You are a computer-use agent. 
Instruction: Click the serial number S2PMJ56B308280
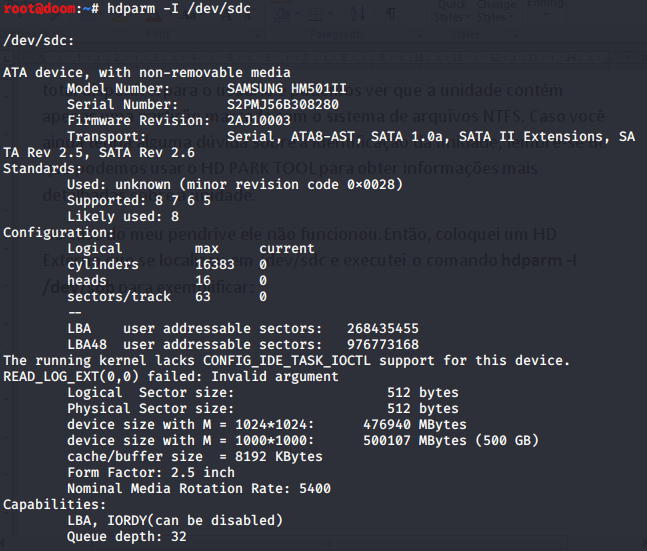[x=283, y=104]
